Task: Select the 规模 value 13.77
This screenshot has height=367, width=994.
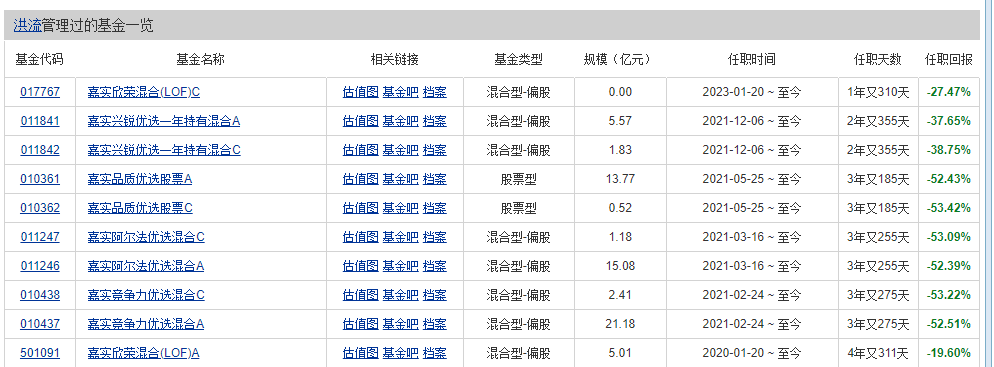Action: (x=620, y=179)
